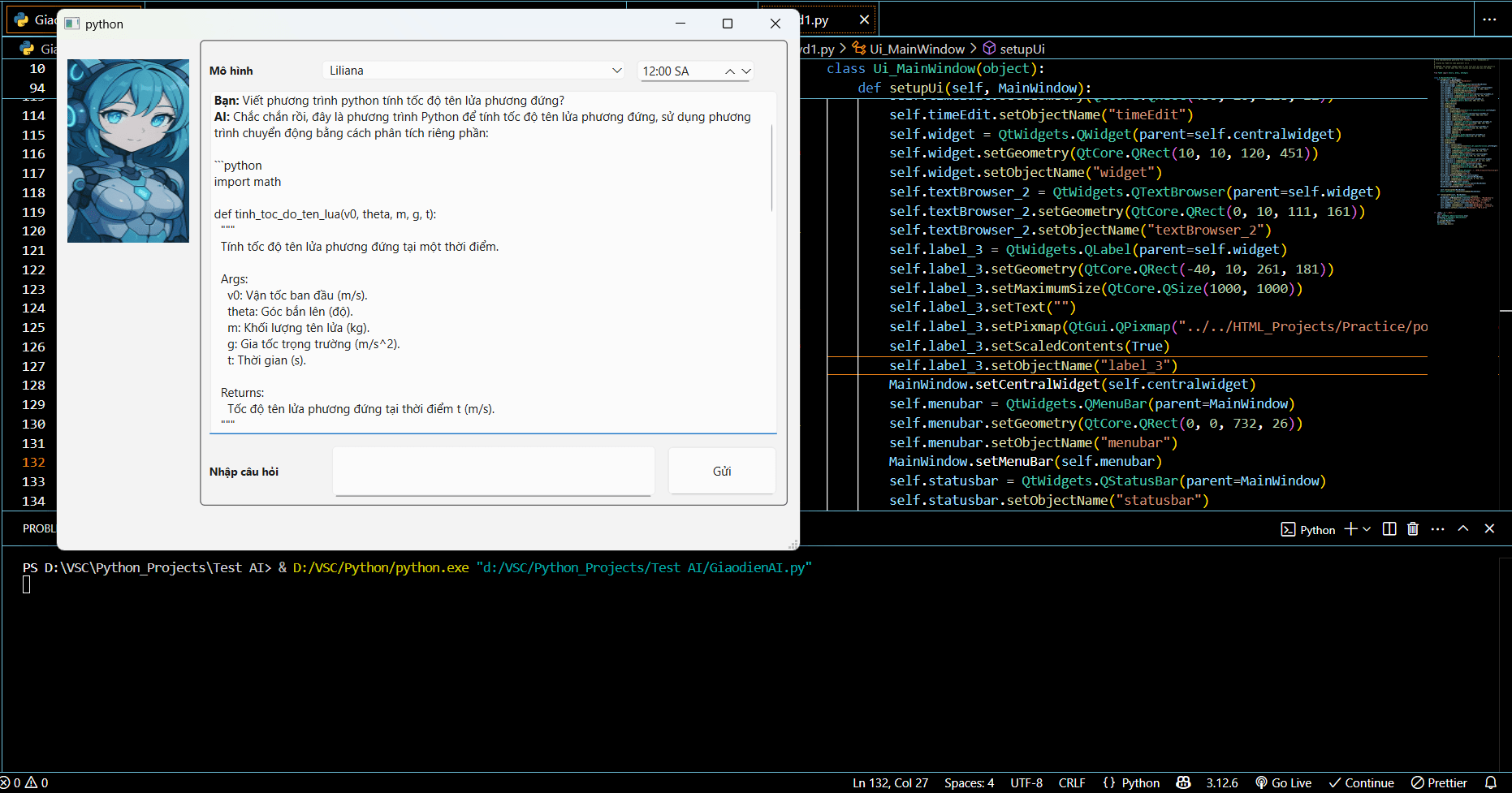This screenshot has height=793, width=1512.
Task: Split the terminal panel
Action: click(x=1389, y=529)
